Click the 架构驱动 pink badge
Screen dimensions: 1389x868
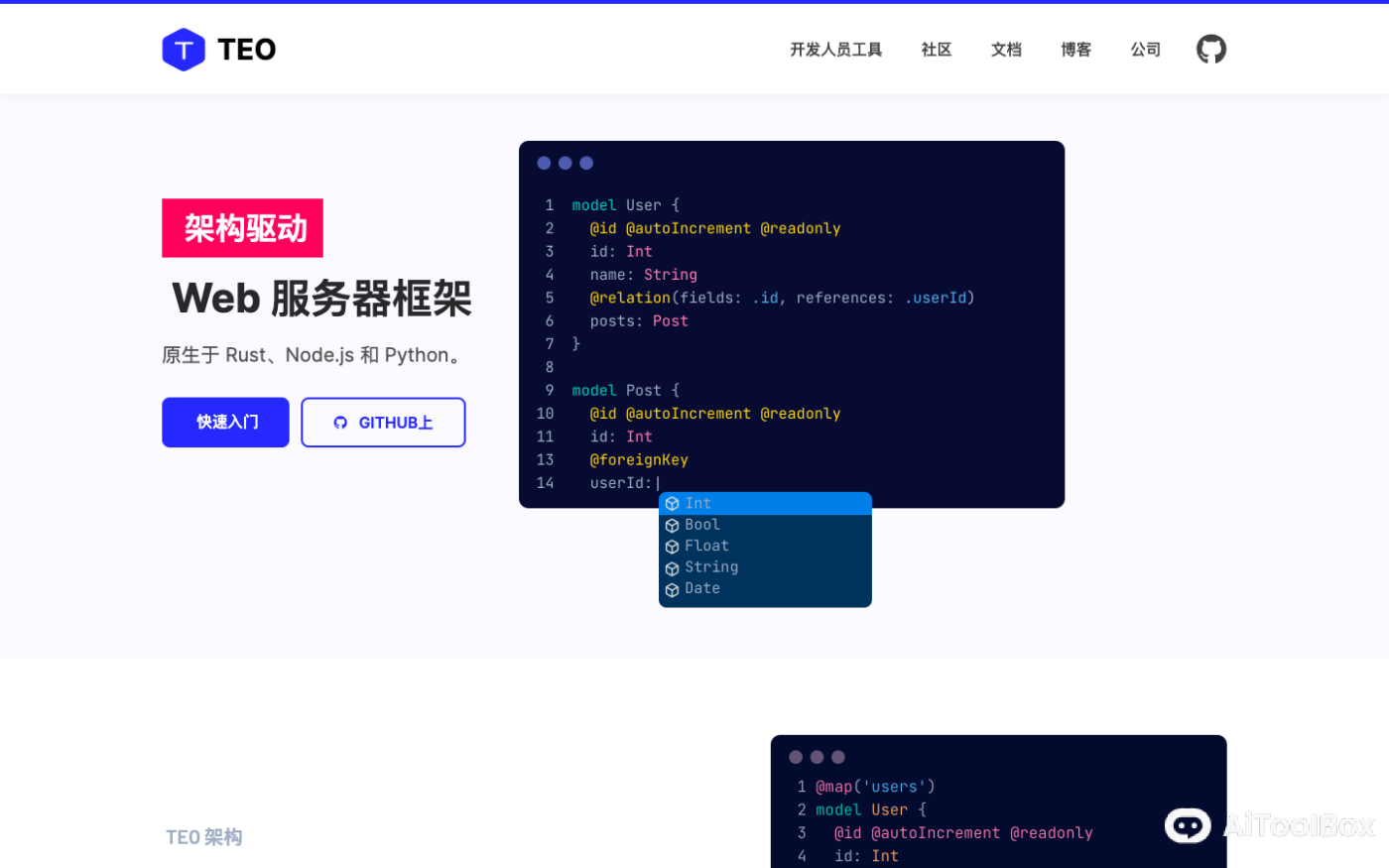click(x=242, y=227)
